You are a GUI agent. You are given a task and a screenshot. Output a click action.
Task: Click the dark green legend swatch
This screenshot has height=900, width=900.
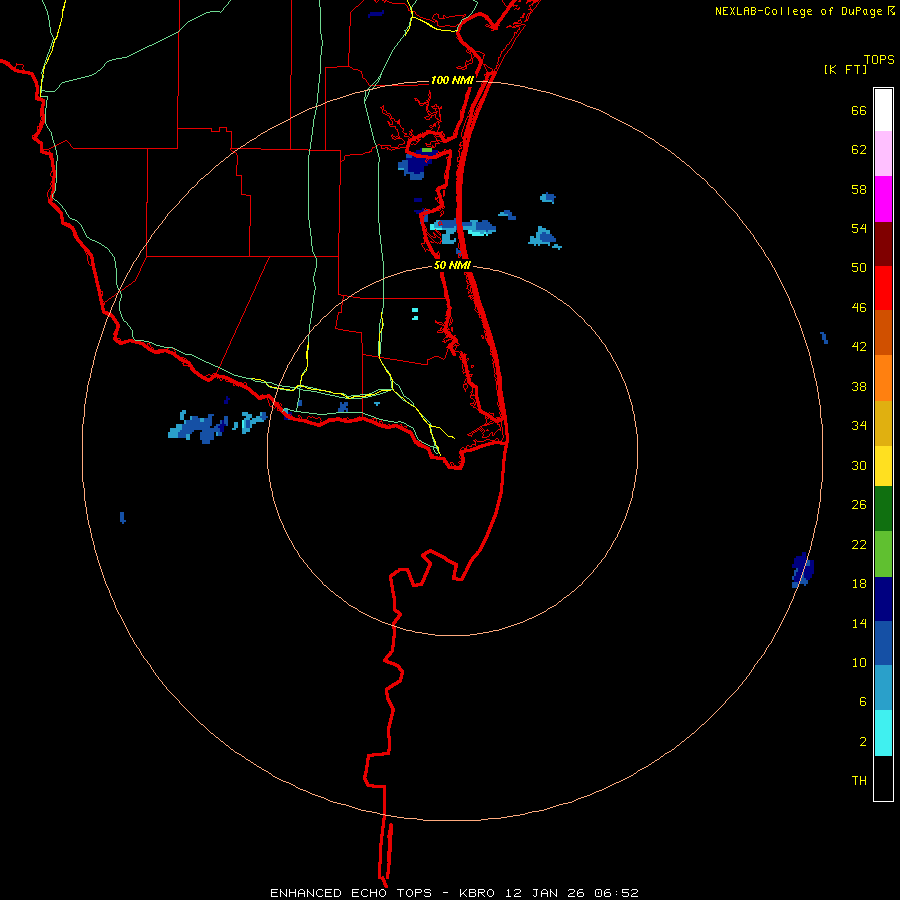(x=883, y=509)
